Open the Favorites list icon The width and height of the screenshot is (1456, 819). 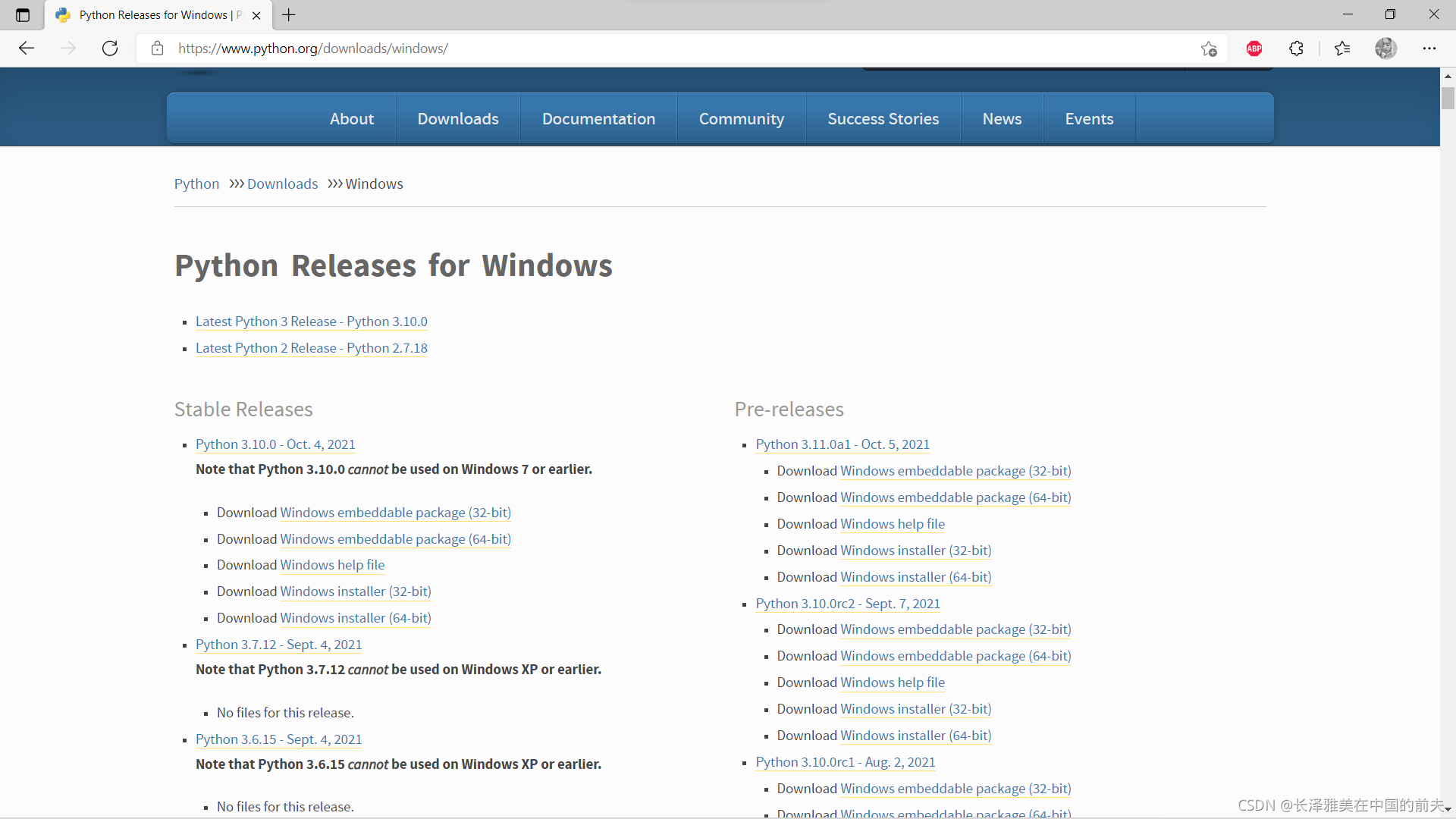tap(1342, 49)
